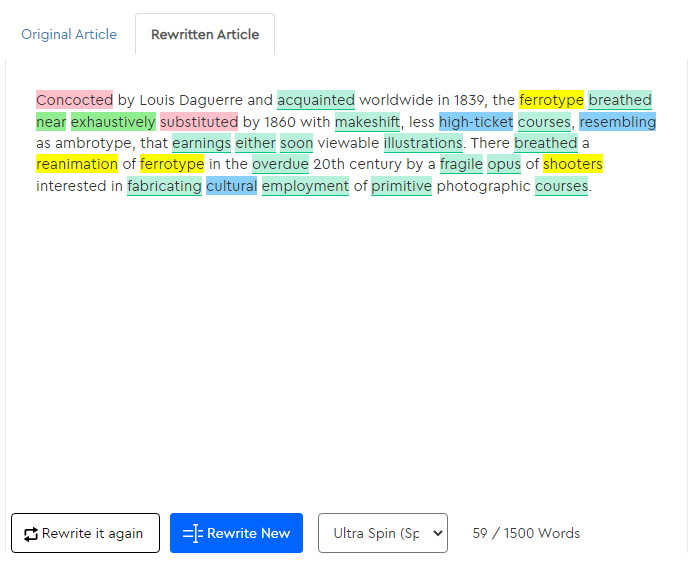Screen dimensions: 694x575
Task: Choose the pink highlighted word substituted
Action: [x=198, y=122]
